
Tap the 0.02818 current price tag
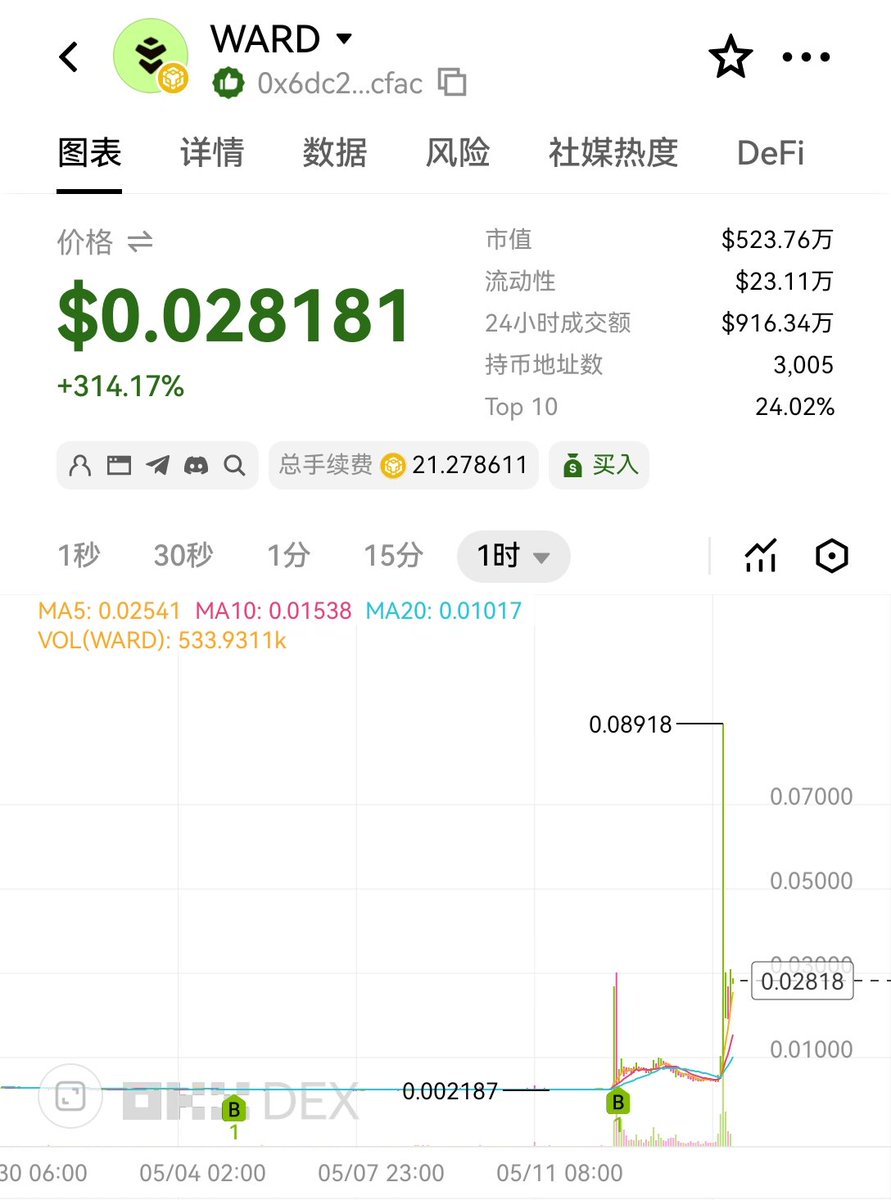click(x=802, y=982)
